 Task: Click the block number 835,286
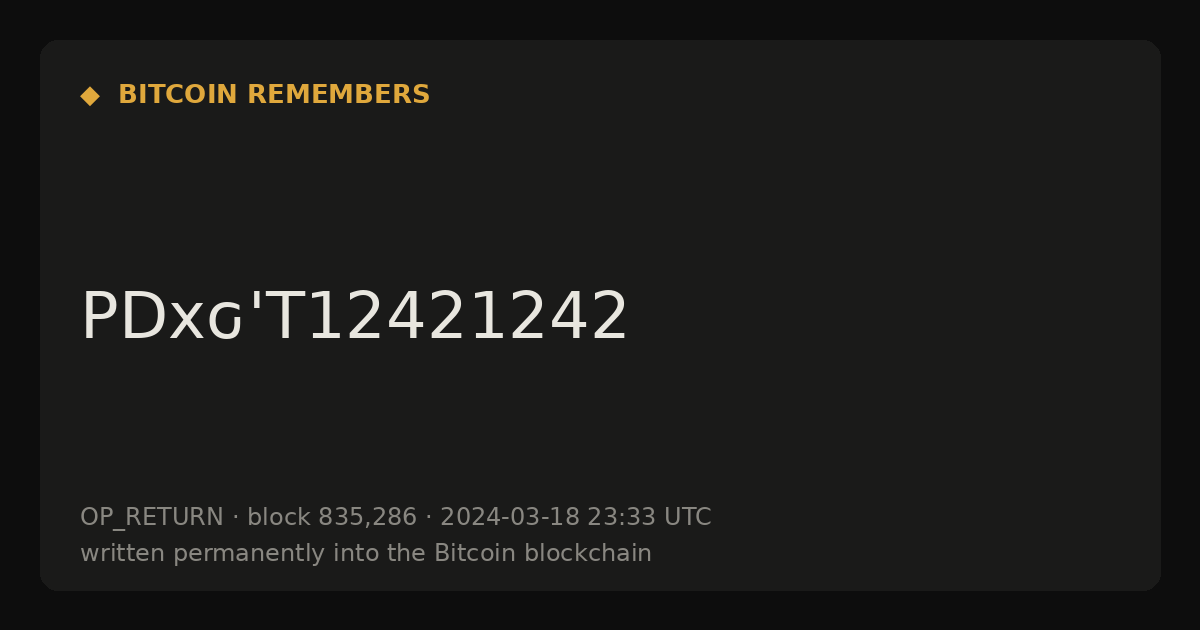point(367,518)
